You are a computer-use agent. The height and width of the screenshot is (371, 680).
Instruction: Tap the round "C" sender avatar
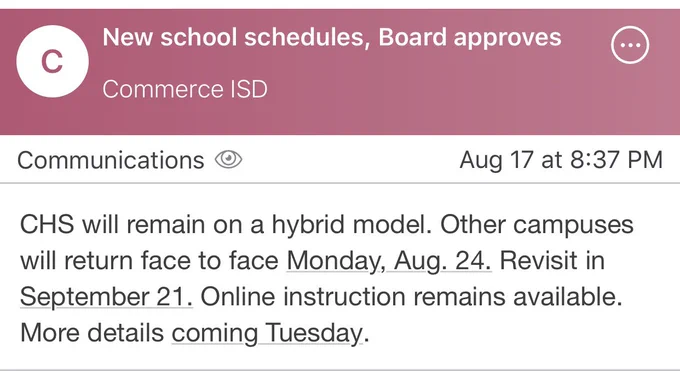click(x=52, y=61)
